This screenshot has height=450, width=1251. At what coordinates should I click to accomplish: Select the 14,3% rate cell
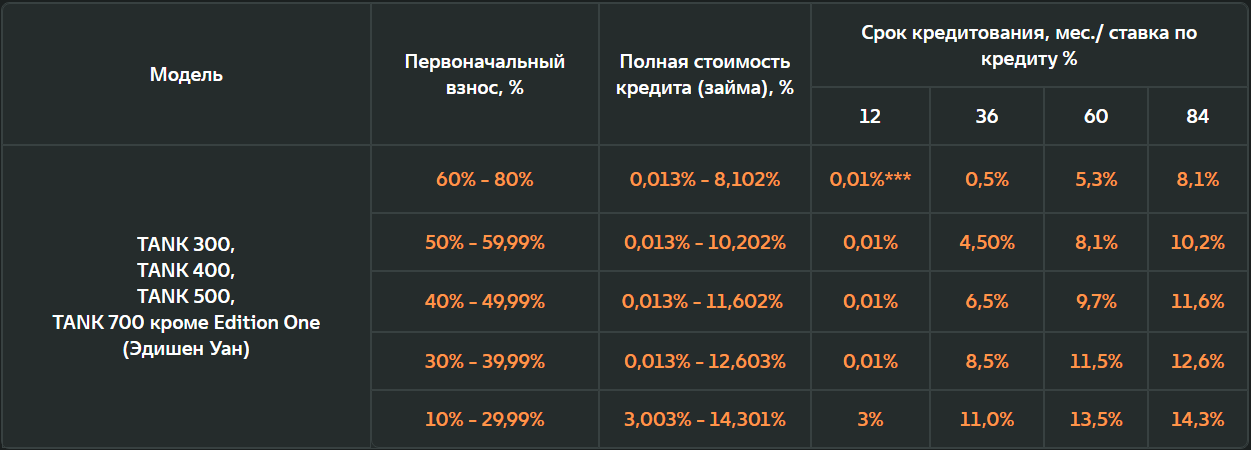1197,419
